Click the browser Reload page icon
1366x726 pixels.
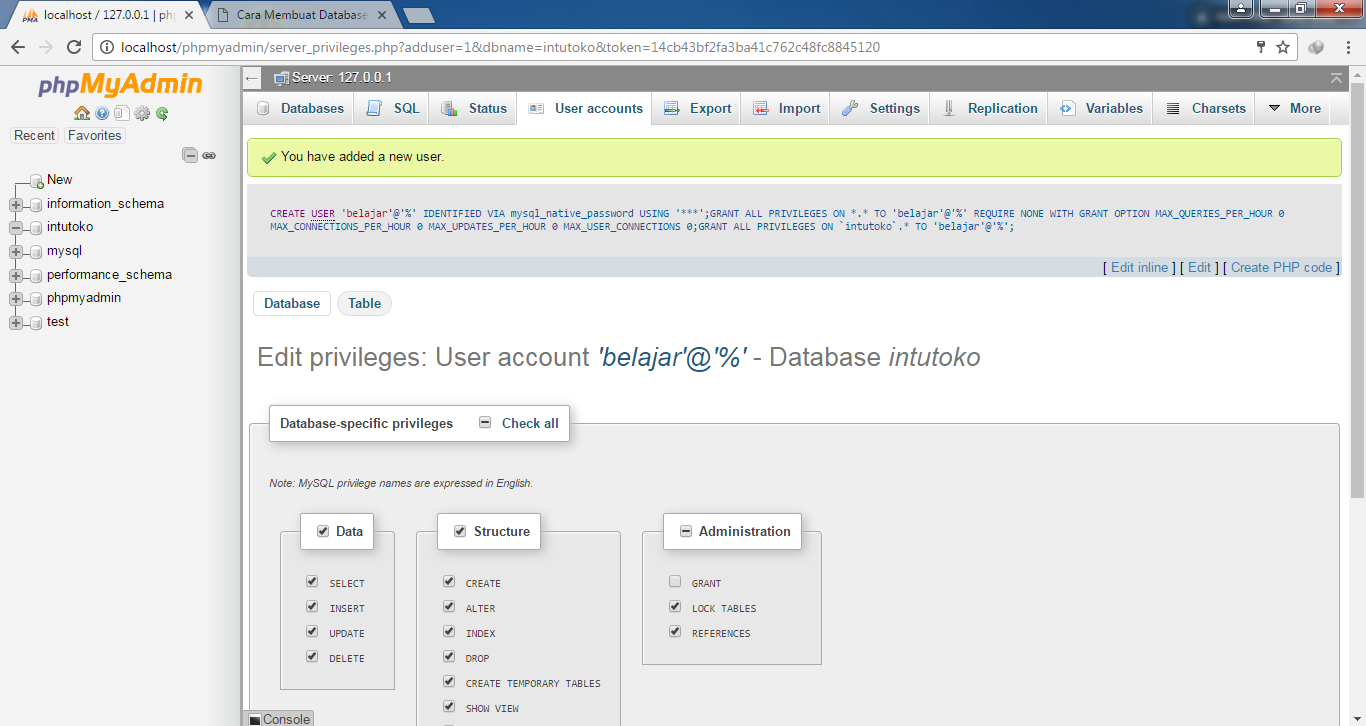pyautogui.click(x=74, y=47)
